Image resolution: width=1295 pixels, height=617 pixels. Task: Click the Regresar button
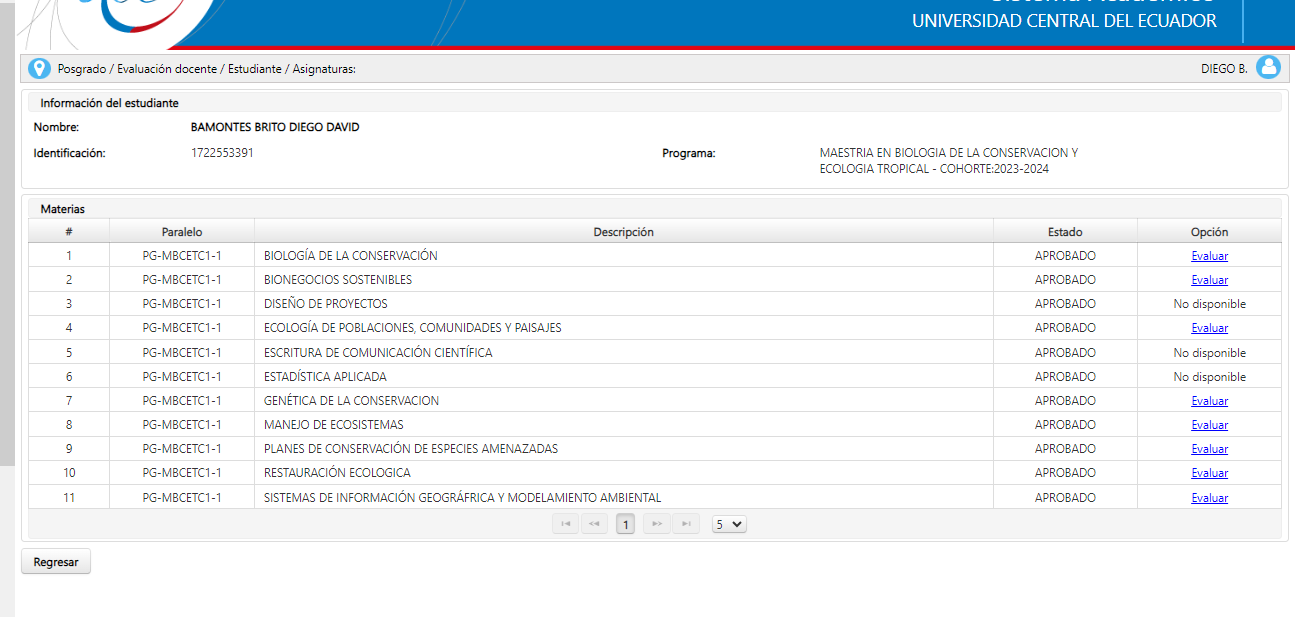[56, 562]
